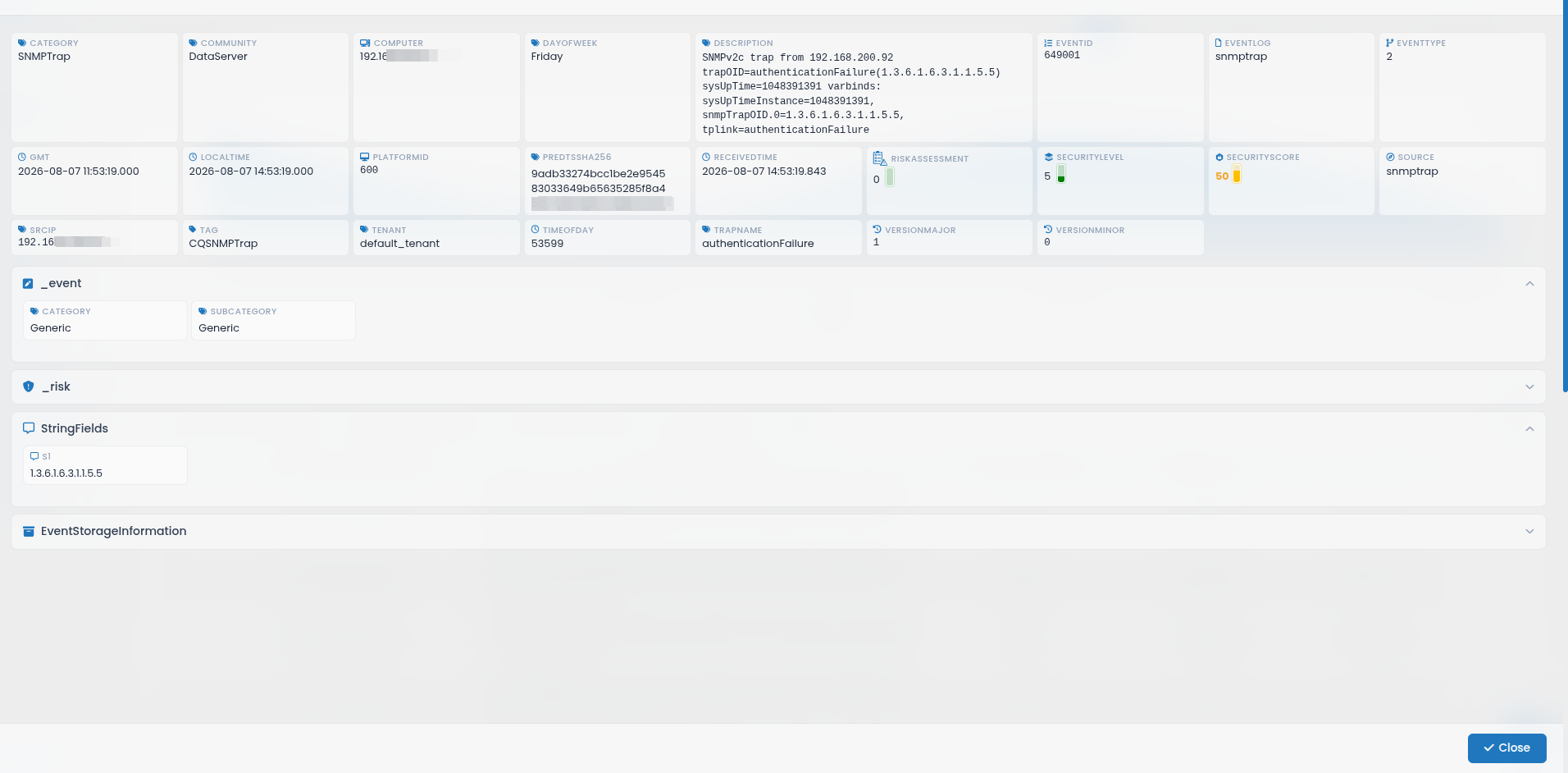Click the Generic subcategory value
This screenshot has height=773, width=1568.
point(219,328)
